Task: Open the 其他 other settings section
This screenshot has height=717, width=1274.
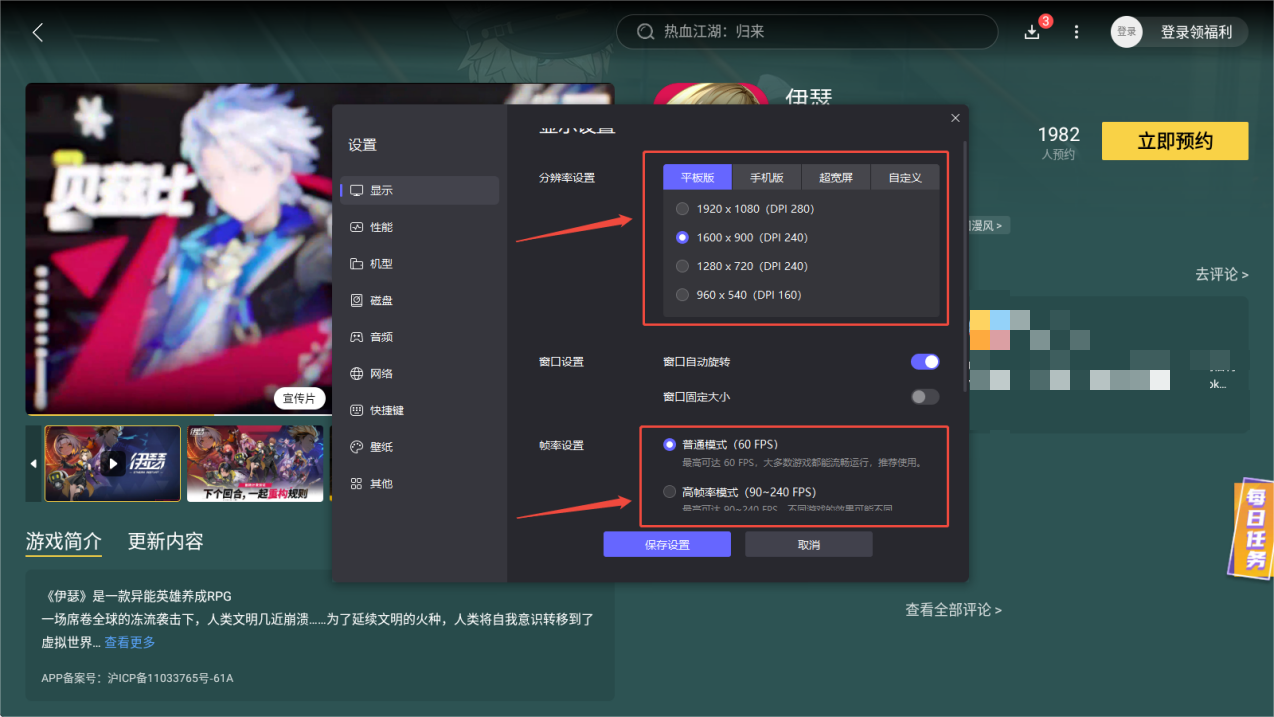Action: click(420, 483)
